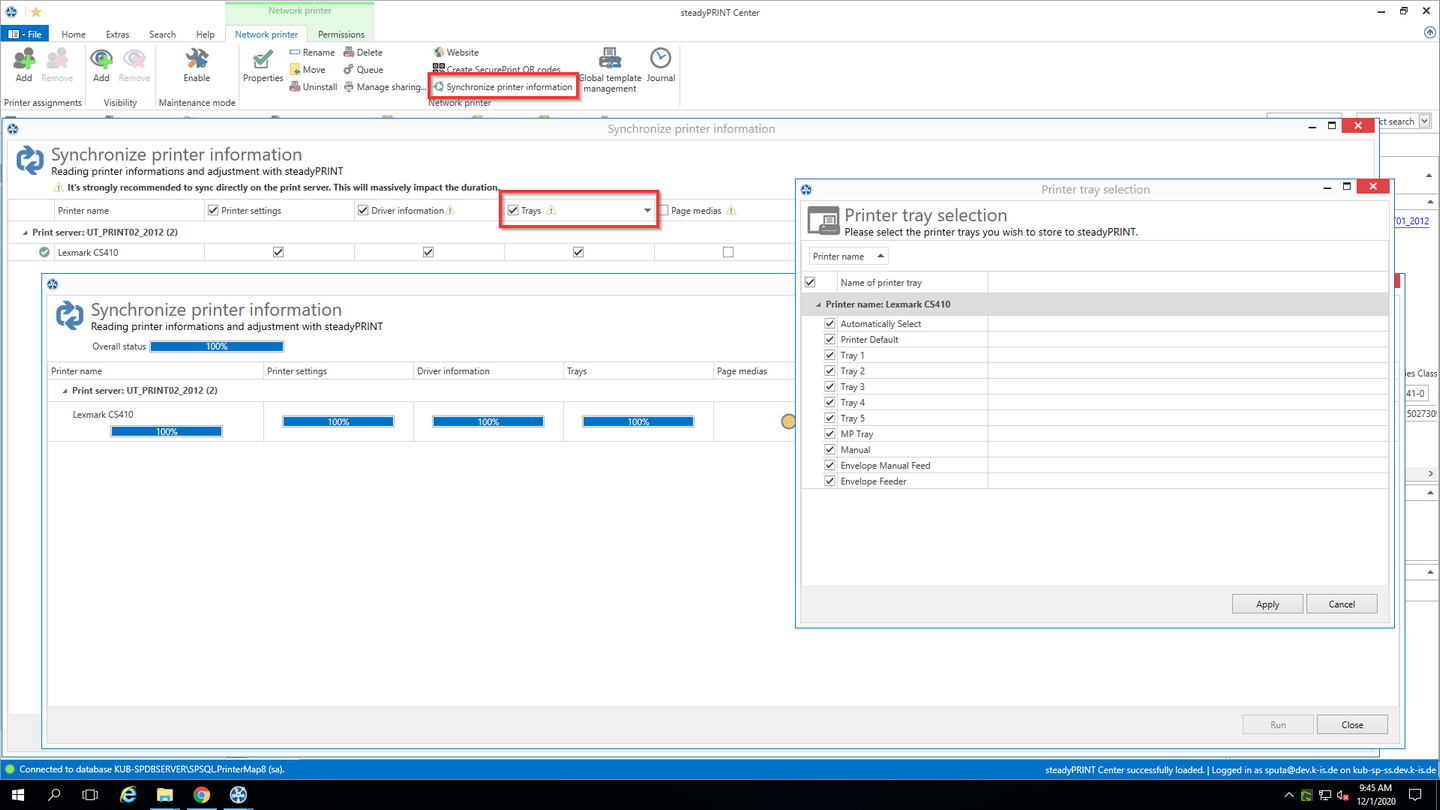
Task: Open Properties in the Network printer ribbon
Action: coord(263,66)
